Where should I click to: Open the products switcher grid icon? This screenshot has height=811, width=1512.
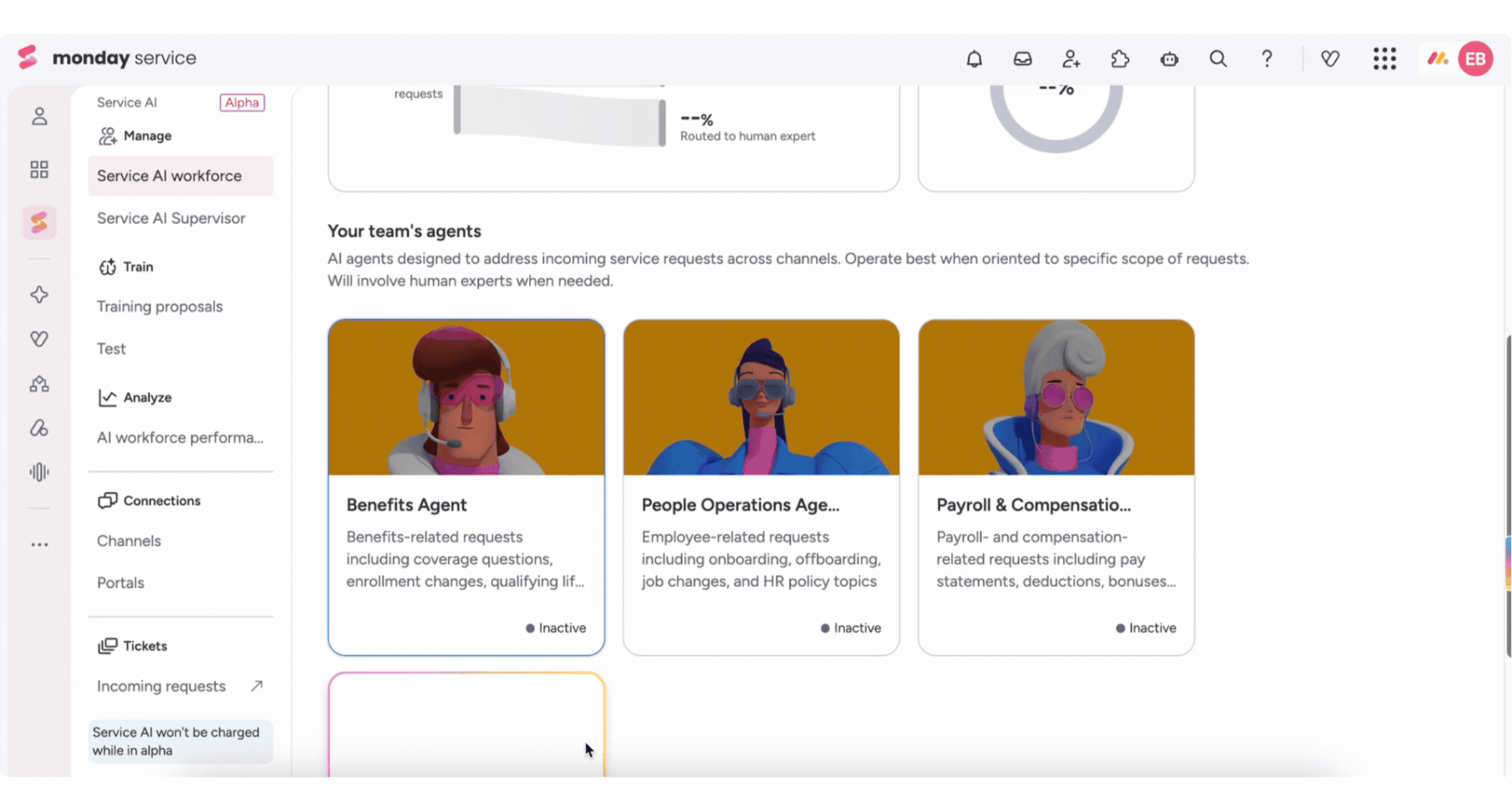coord(1384,59)
